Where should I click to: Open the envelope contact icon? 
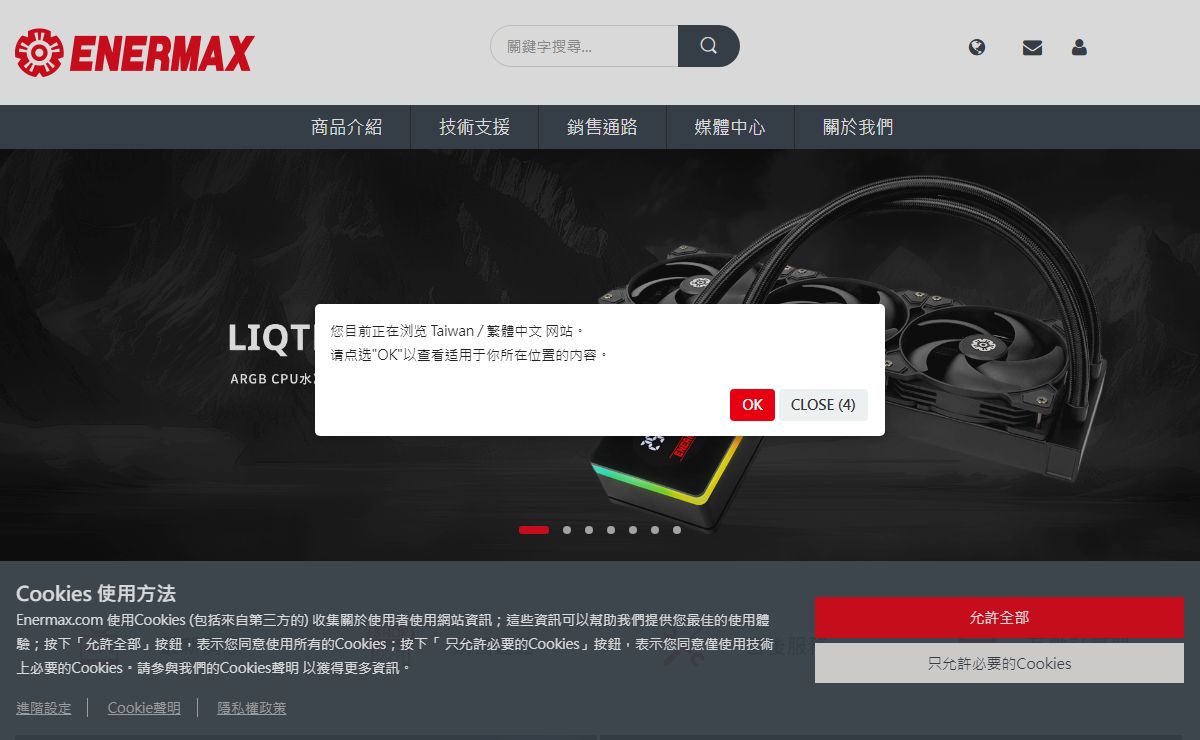1032,47
